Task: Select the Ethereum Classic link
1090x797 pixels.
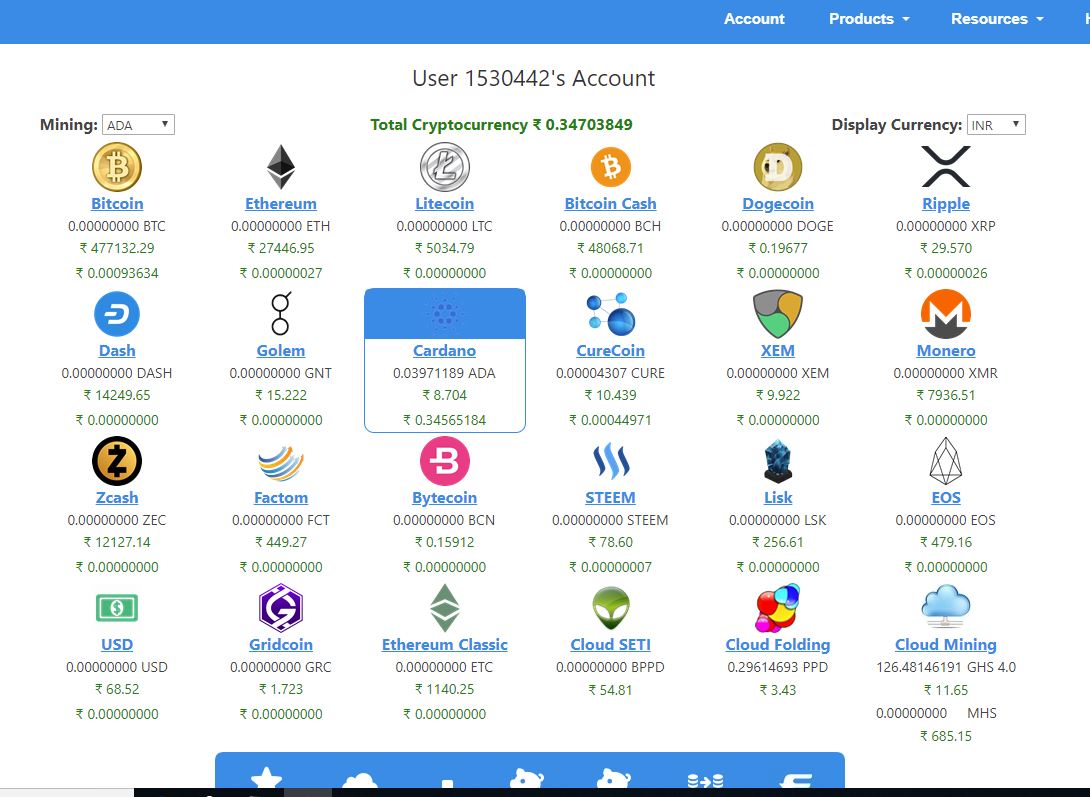Action: (x=445, y=644)
